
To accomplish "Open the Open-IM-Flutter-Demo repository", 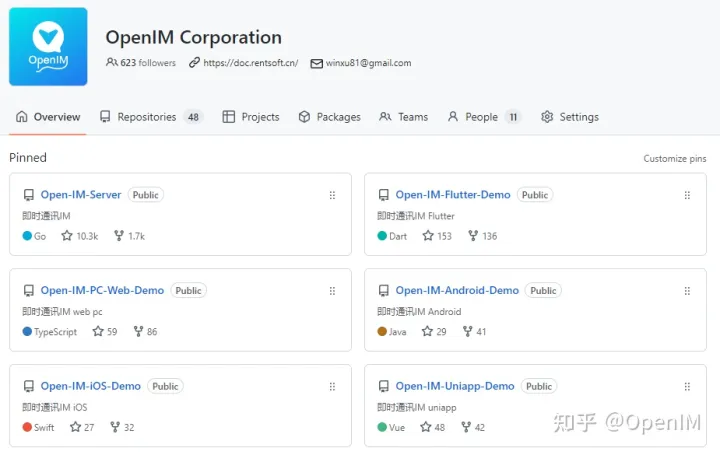I will click(453, 195).
